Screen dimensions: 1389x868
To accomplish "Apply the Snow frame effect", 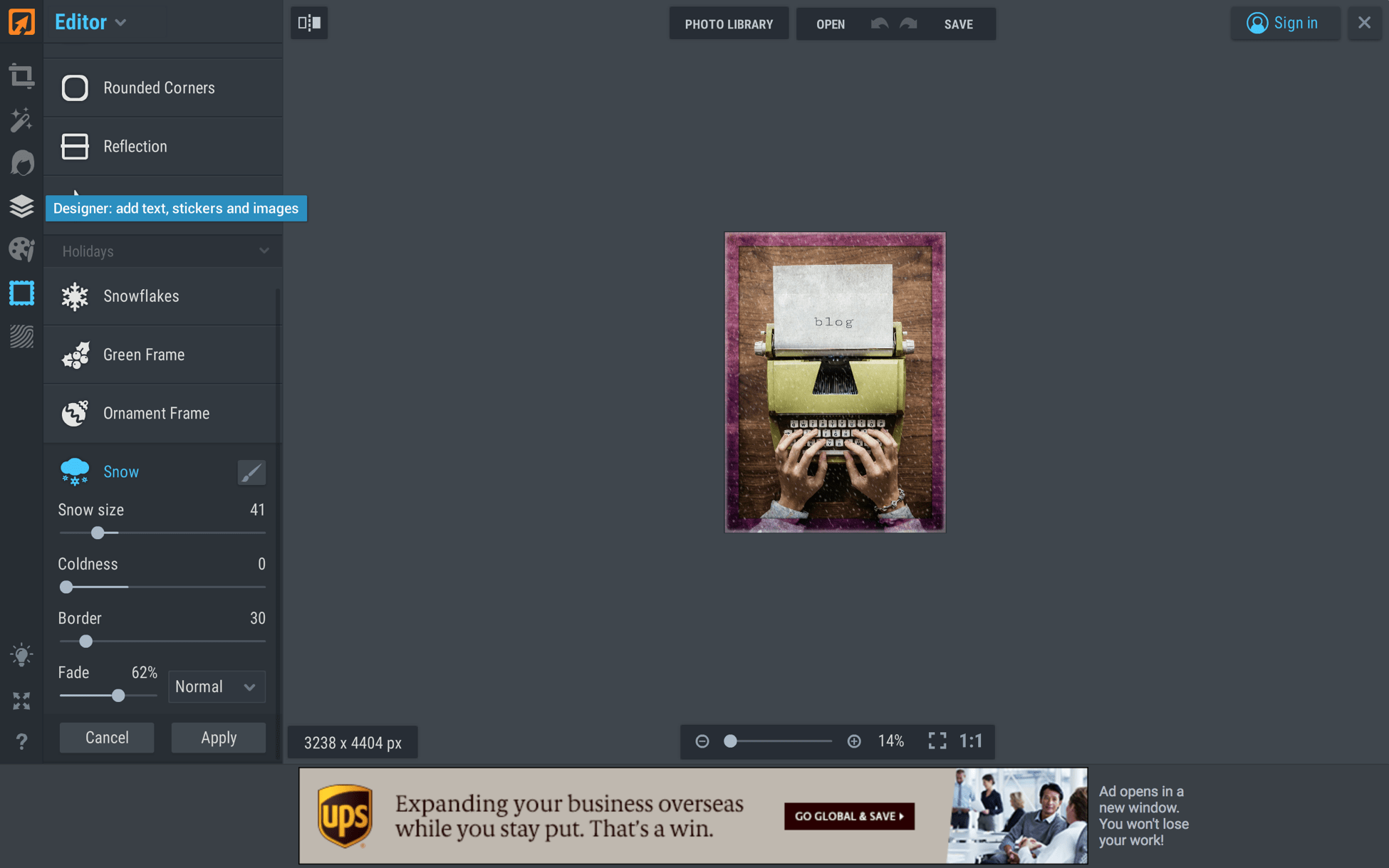I will coord(218,738).
